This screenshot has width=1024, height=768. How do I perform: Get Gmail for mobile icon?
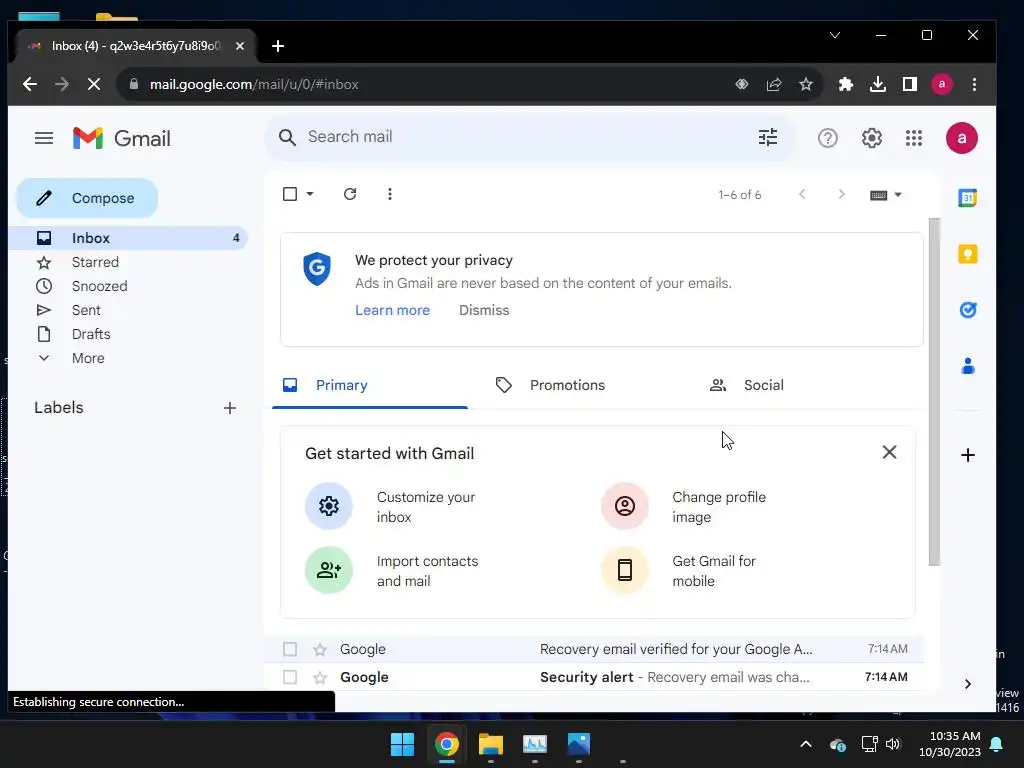click(x=624, y=570)
